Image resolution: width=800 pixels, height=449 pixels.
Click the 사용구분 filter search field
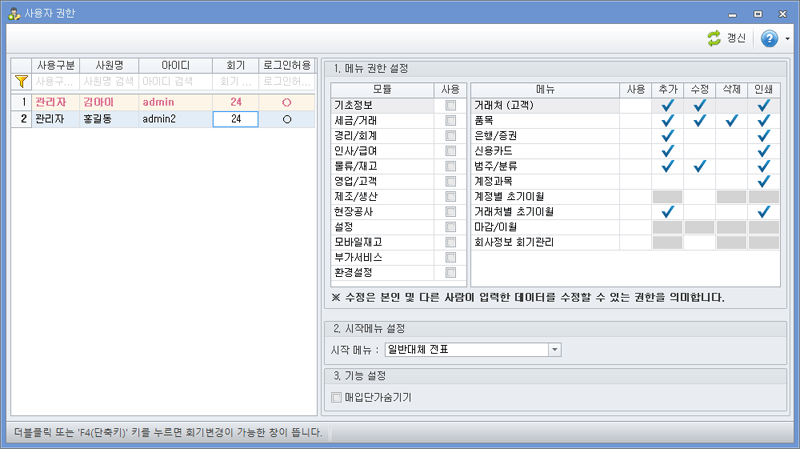56,81
